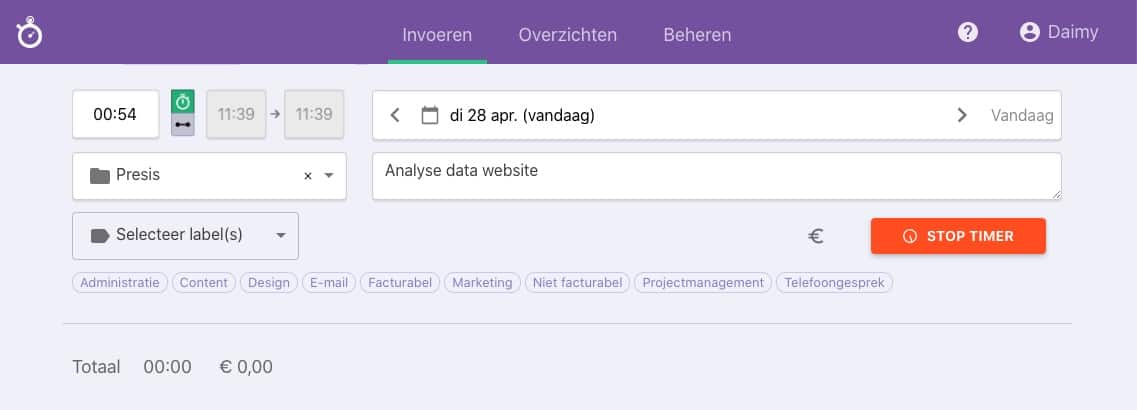Stop the running timer
The width and height of the screenshot is (1137, 410).
[958, 236]
